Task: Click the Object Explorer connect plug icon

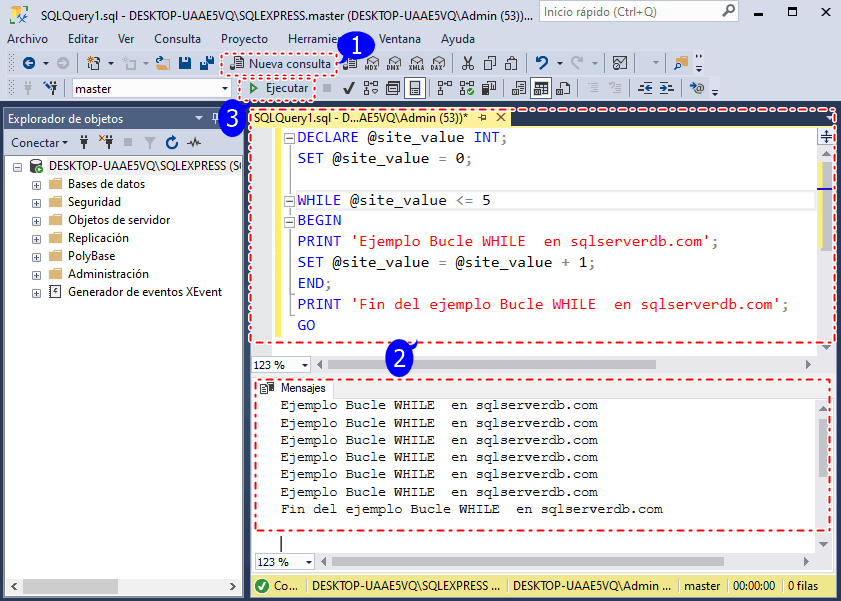Action: 84,142
